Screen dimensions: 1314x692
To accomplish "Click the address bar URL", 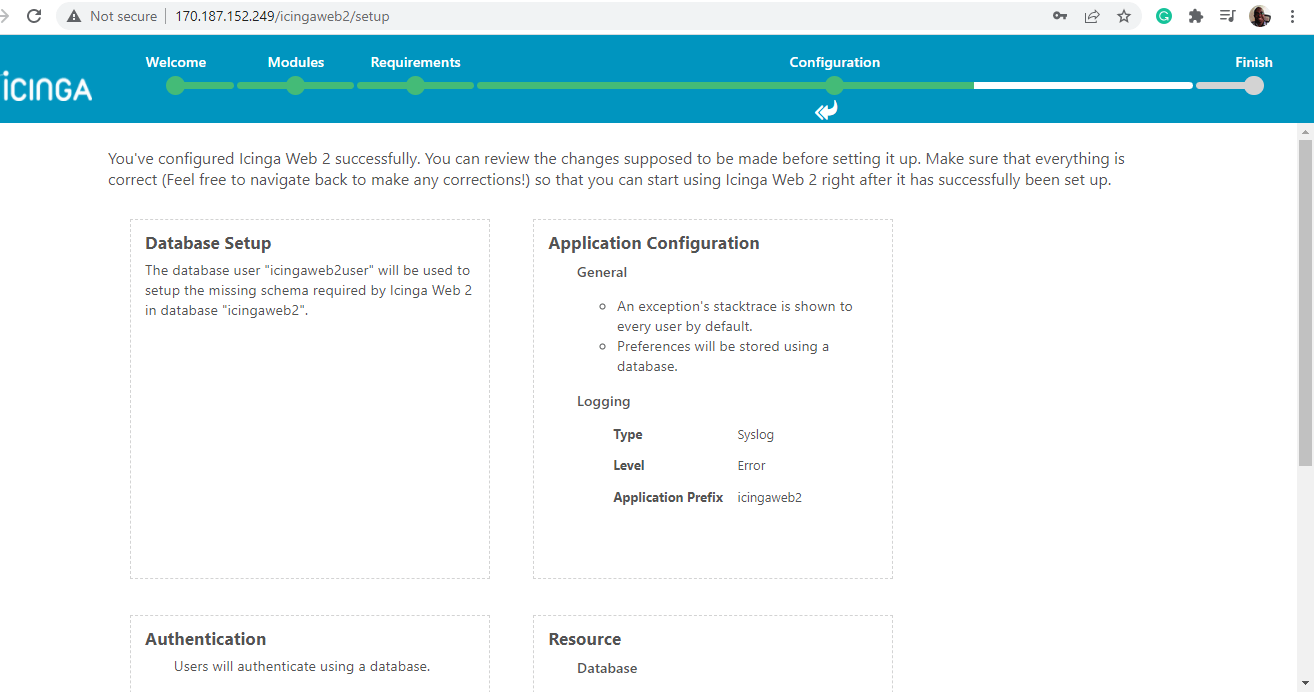I will click(x=282, y=16).
